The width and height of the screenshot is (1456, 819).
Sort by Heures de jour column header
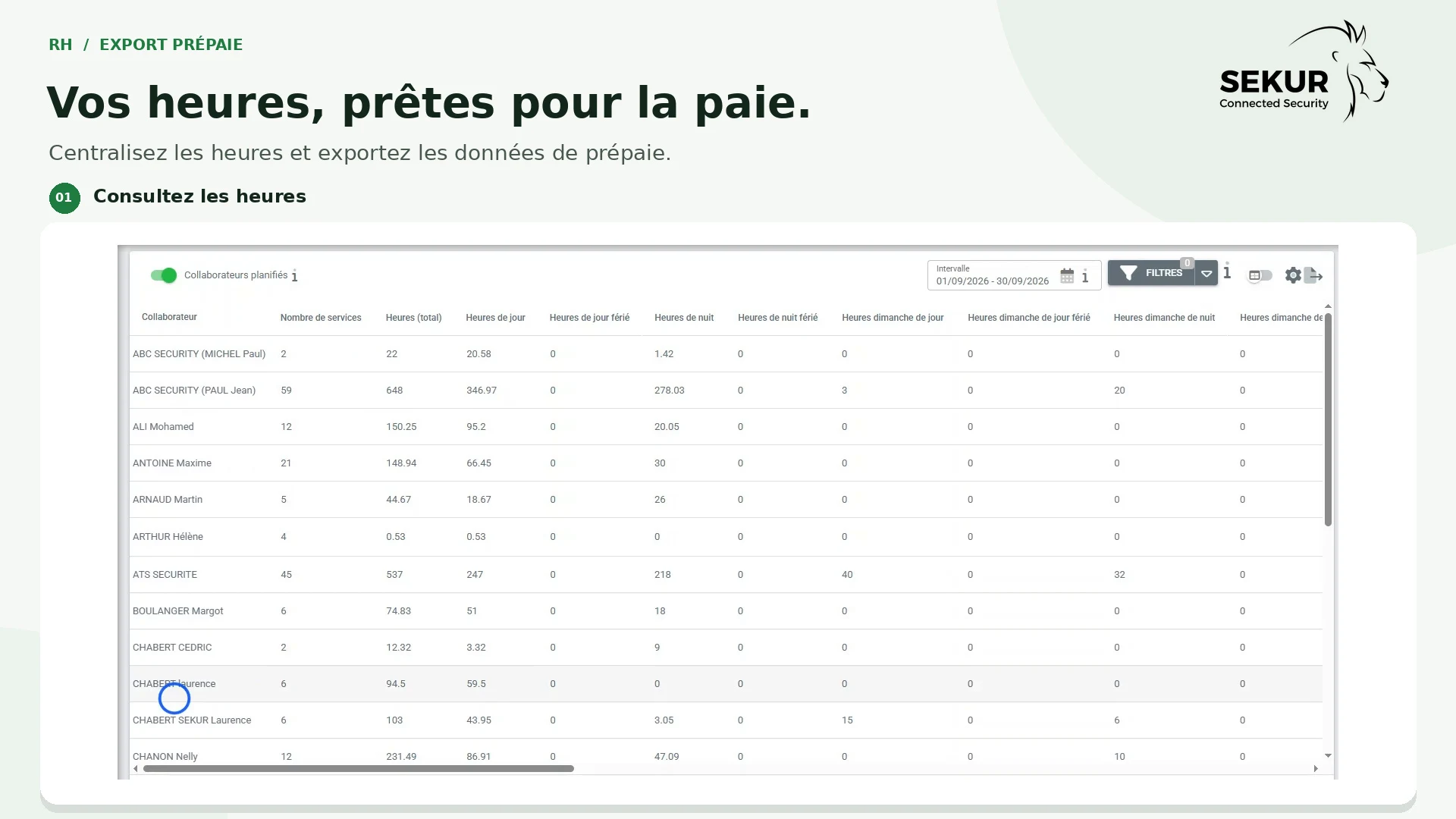[495, 318]
